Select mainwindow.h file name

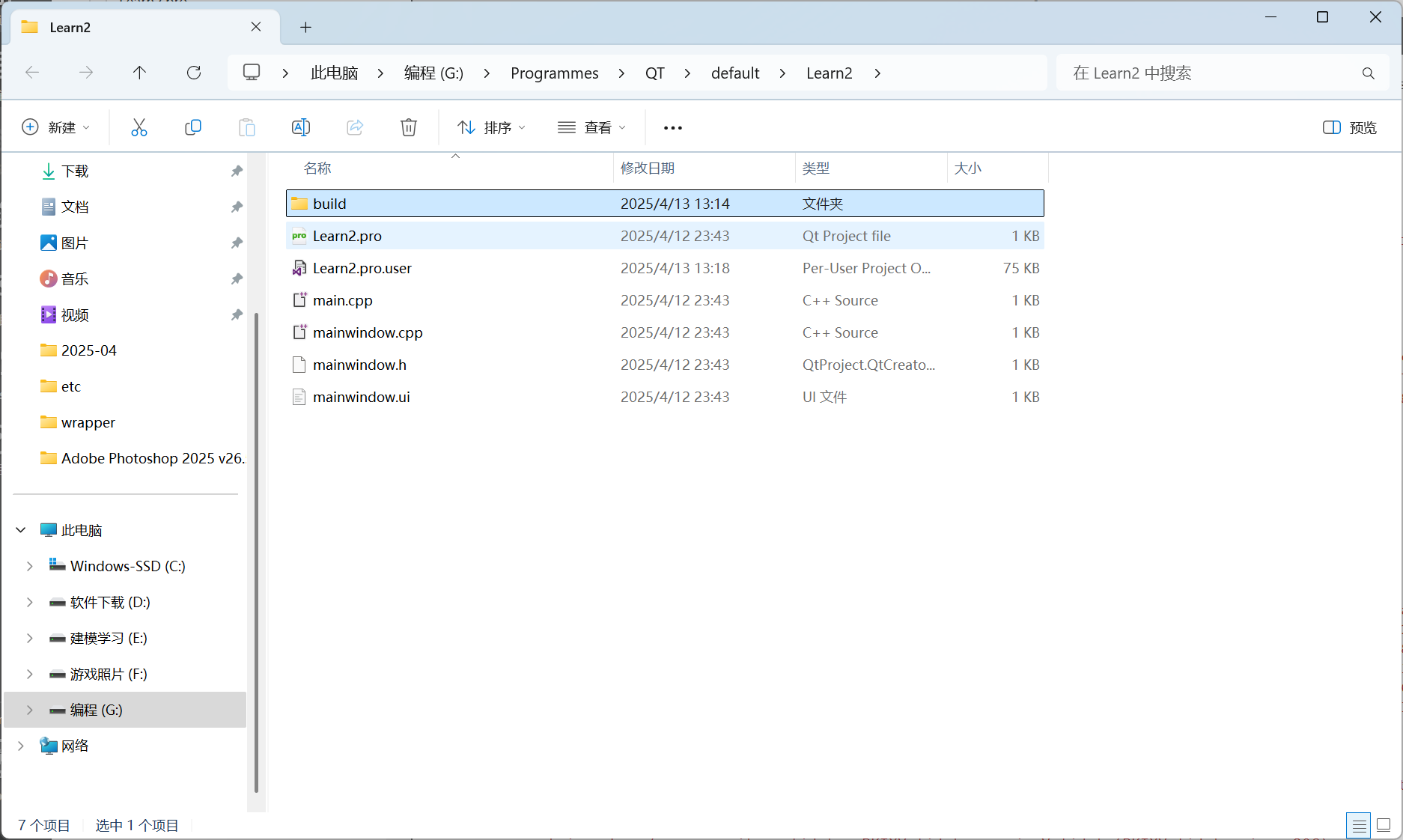360,365
